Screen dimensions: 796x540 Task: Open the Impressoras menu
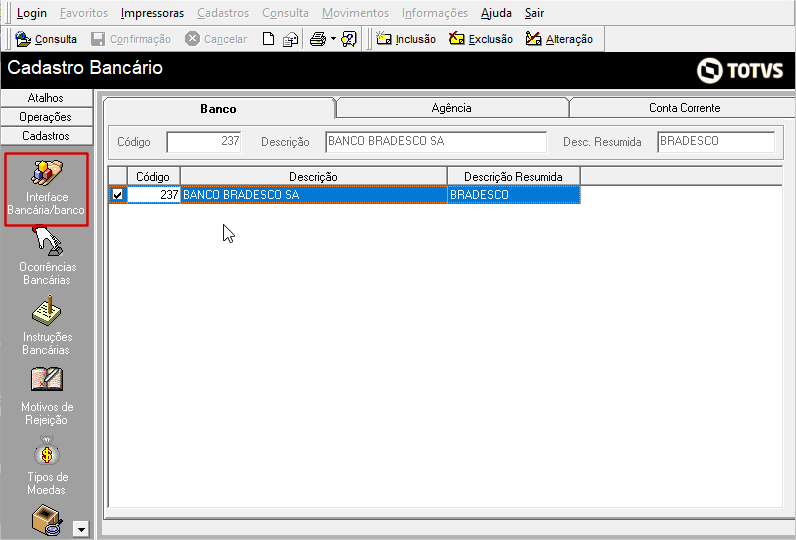coord(152,13)
